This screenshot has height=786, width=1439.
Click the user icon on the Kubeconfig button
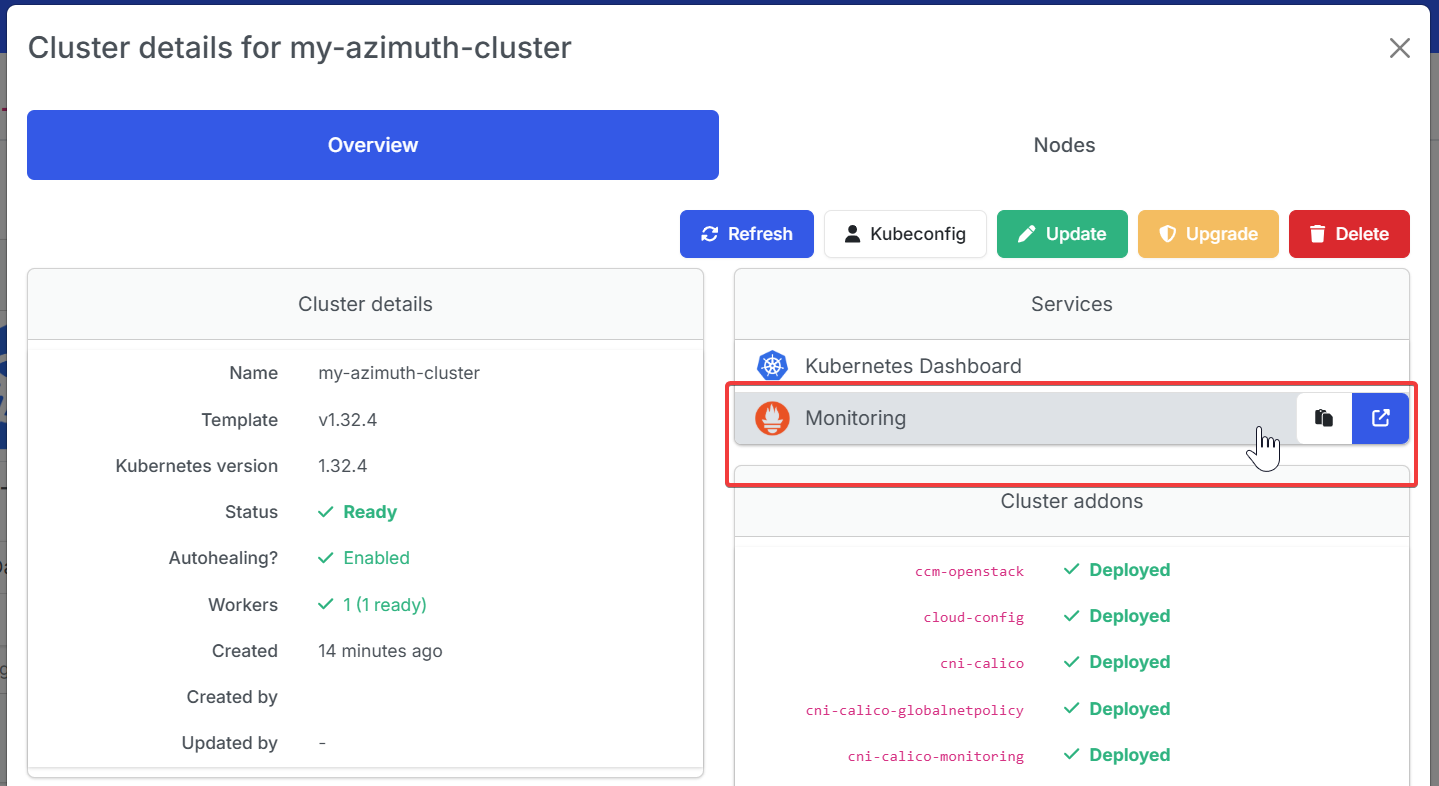(x=852, y=234)
